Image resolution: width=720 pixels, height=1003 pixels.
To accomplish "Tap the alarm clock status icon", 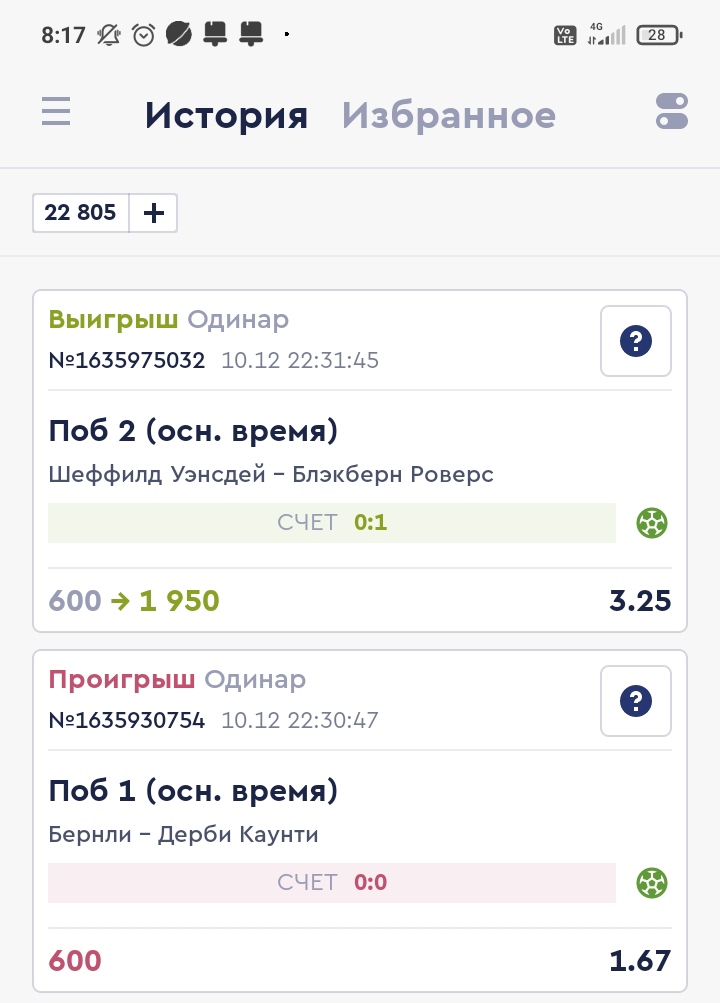I will tap(144, 35).
